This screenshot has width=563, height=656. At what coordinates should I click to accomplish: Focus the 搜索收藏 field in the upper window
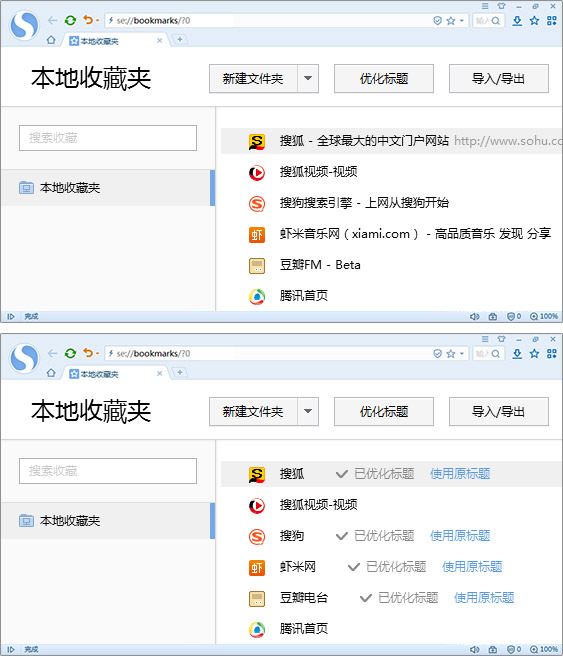click(x=108, y=138)
